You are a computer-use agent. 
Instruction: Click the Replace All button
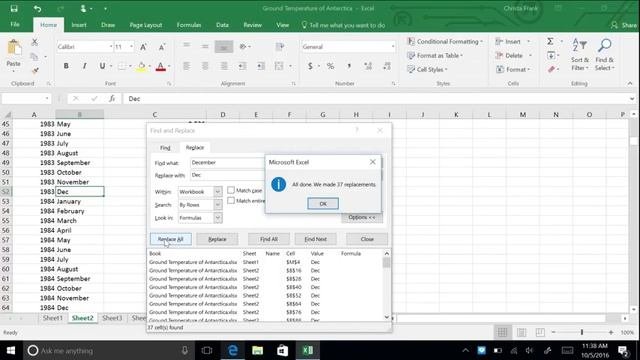tap(170, 239)
